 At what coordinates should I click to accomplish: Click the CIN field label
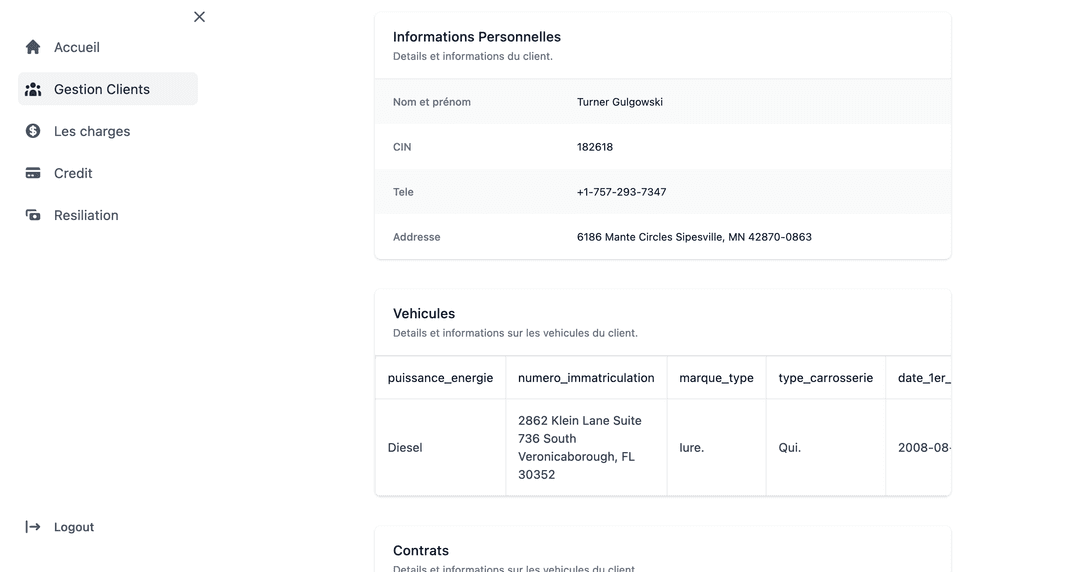(402, 147)
